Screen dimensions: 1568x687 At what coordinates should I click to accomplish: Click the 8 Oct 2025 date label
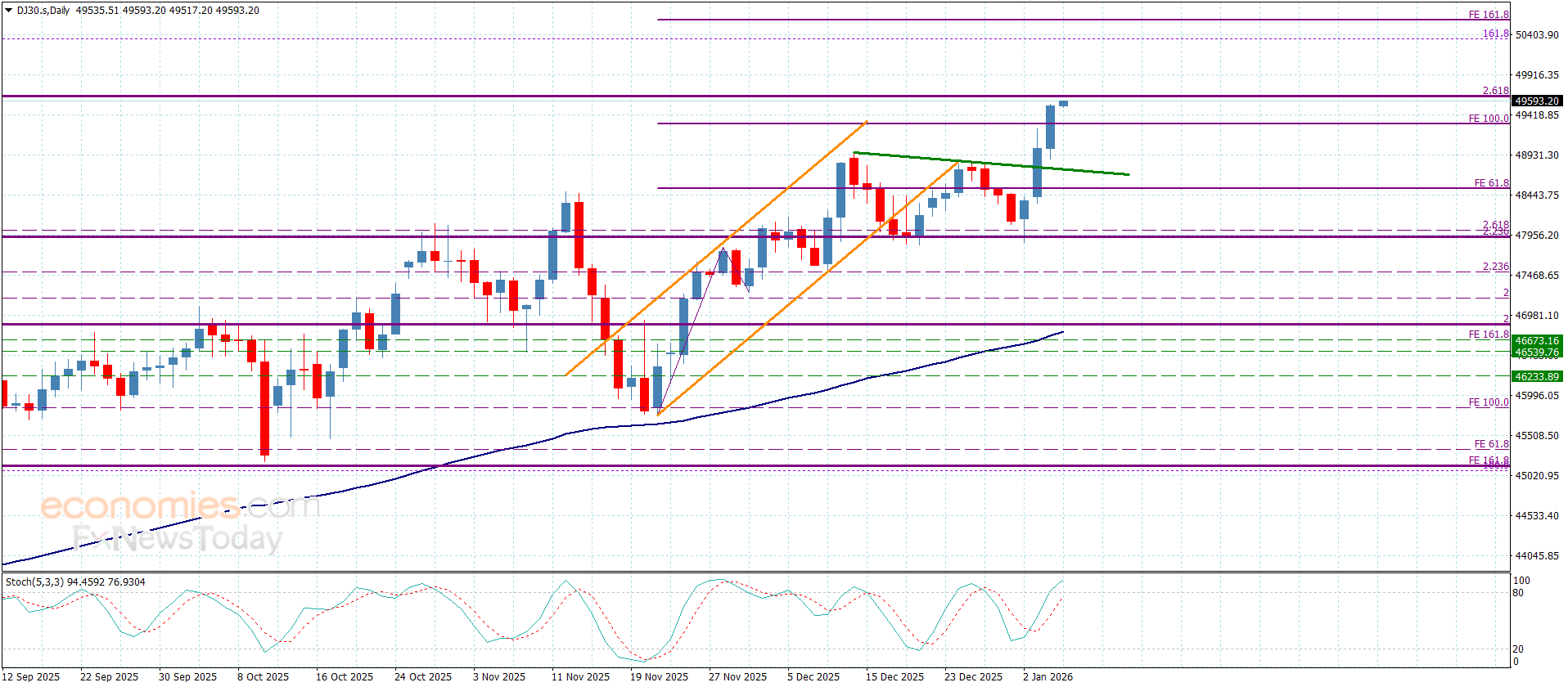pos(263,676)
